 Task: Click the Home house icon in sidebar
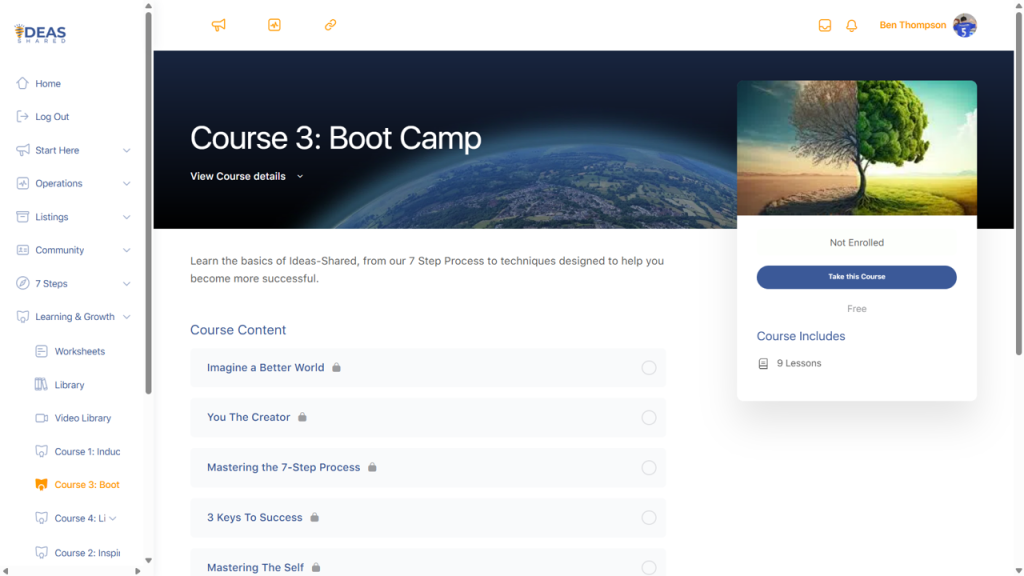pos(23,83)
